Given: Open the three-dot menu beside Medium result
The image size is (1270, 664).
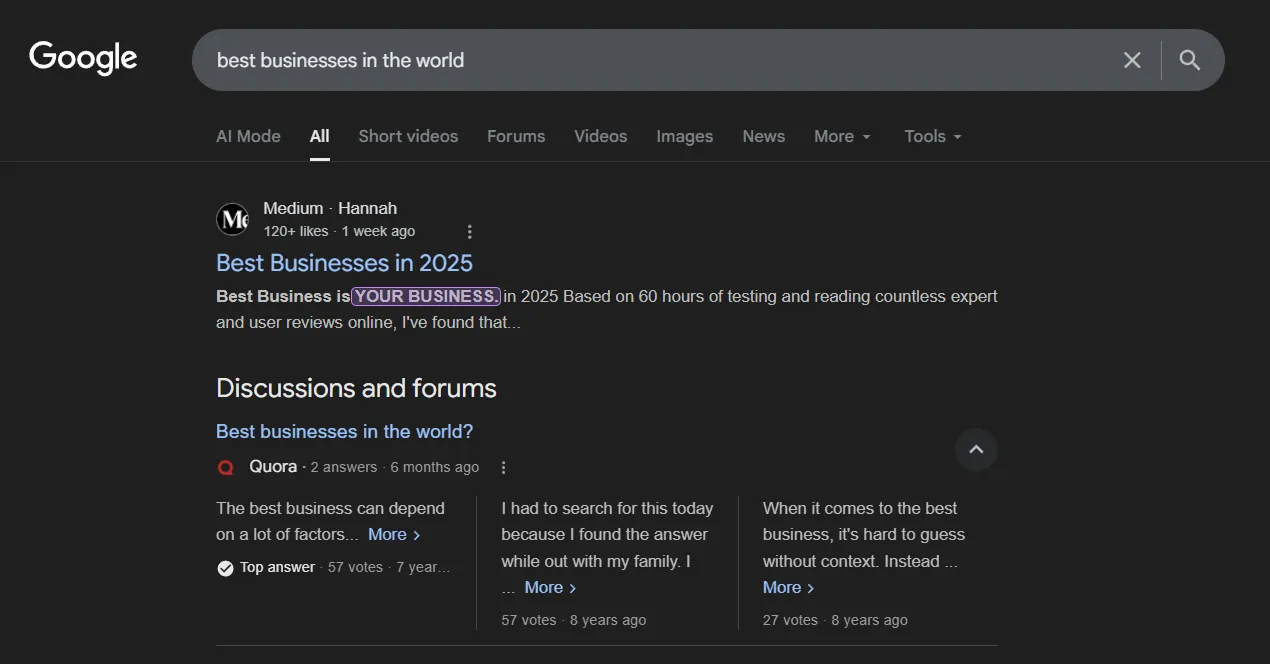Looking at the screenshot, I should point(469,232).
